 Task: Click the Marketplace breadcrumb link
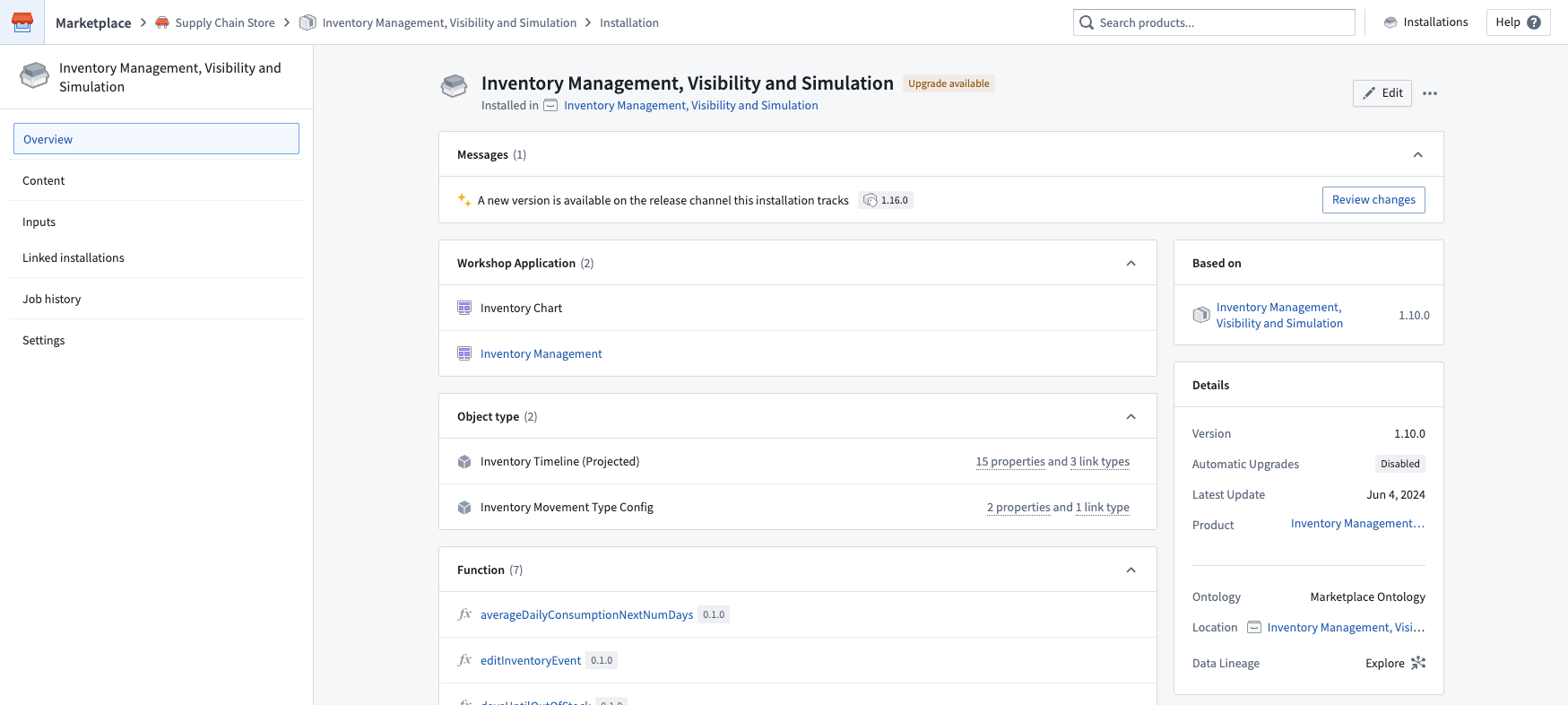[93, 22]
